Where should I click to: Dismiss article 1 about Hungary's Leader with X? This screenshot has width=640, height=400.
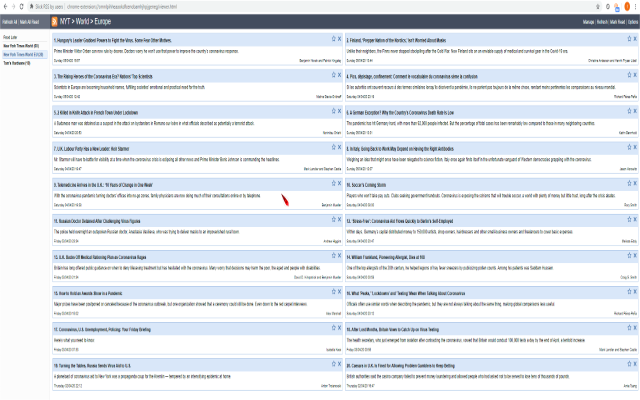coord(339,39)
